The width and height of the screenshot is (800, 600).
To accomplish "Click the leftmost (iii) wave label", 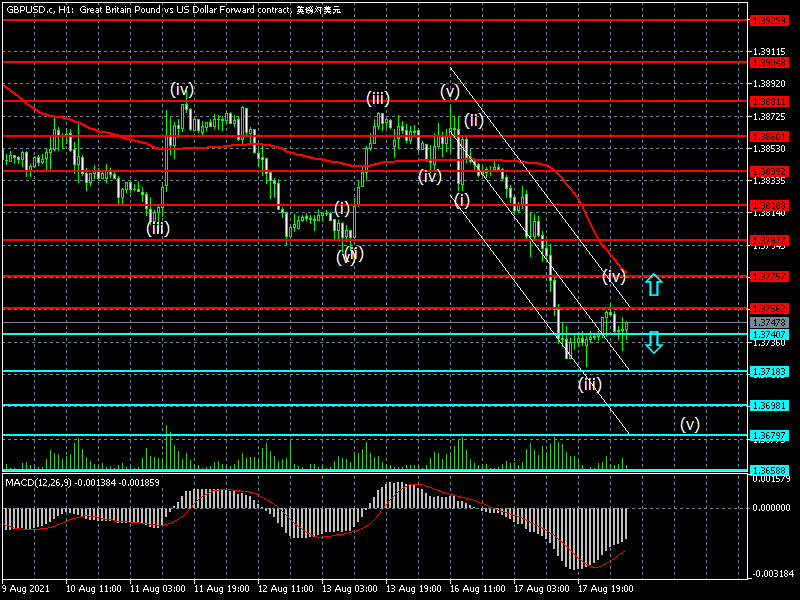I will pyautogui.click(x=157, y=228).
